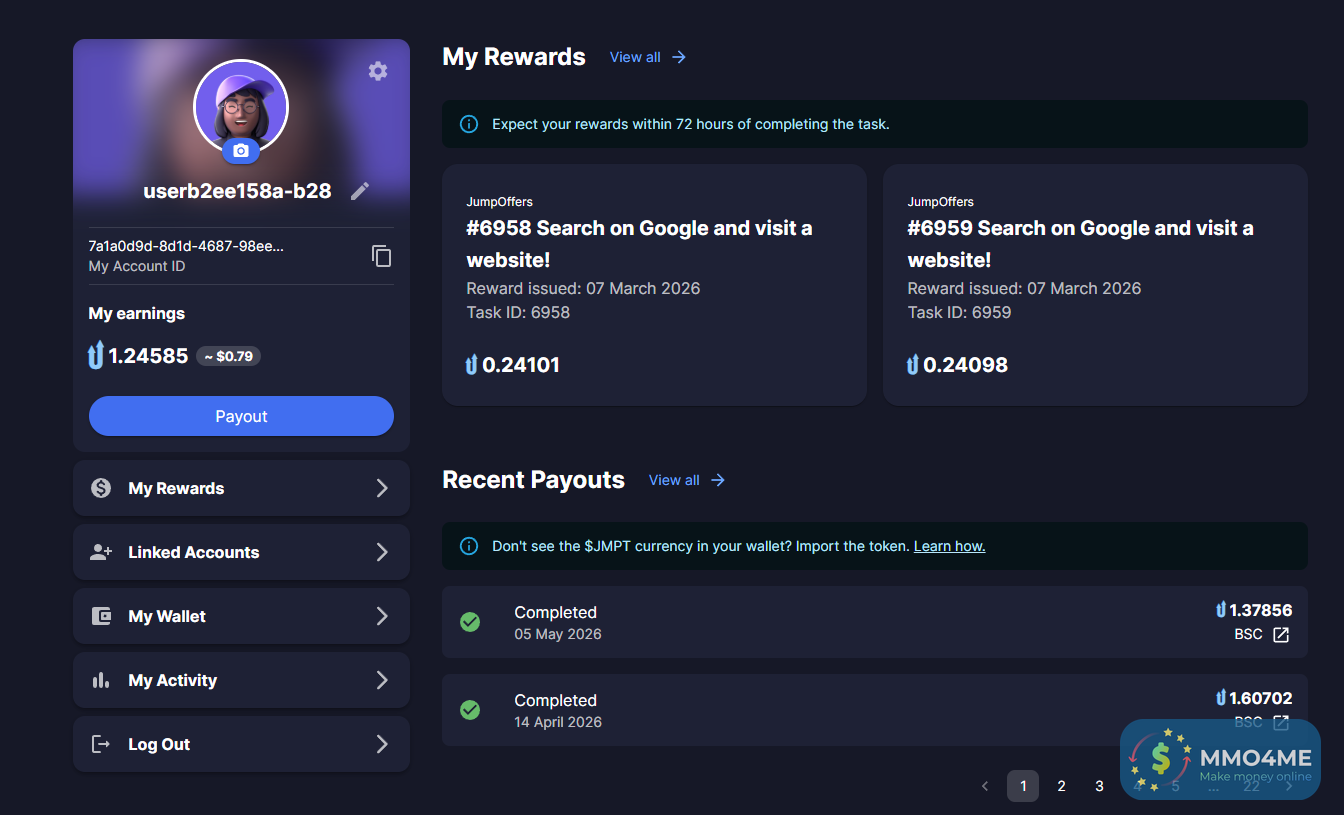Expand chevron on Log Out row
Screen dimensions: 1344x815
click(382, 744)
